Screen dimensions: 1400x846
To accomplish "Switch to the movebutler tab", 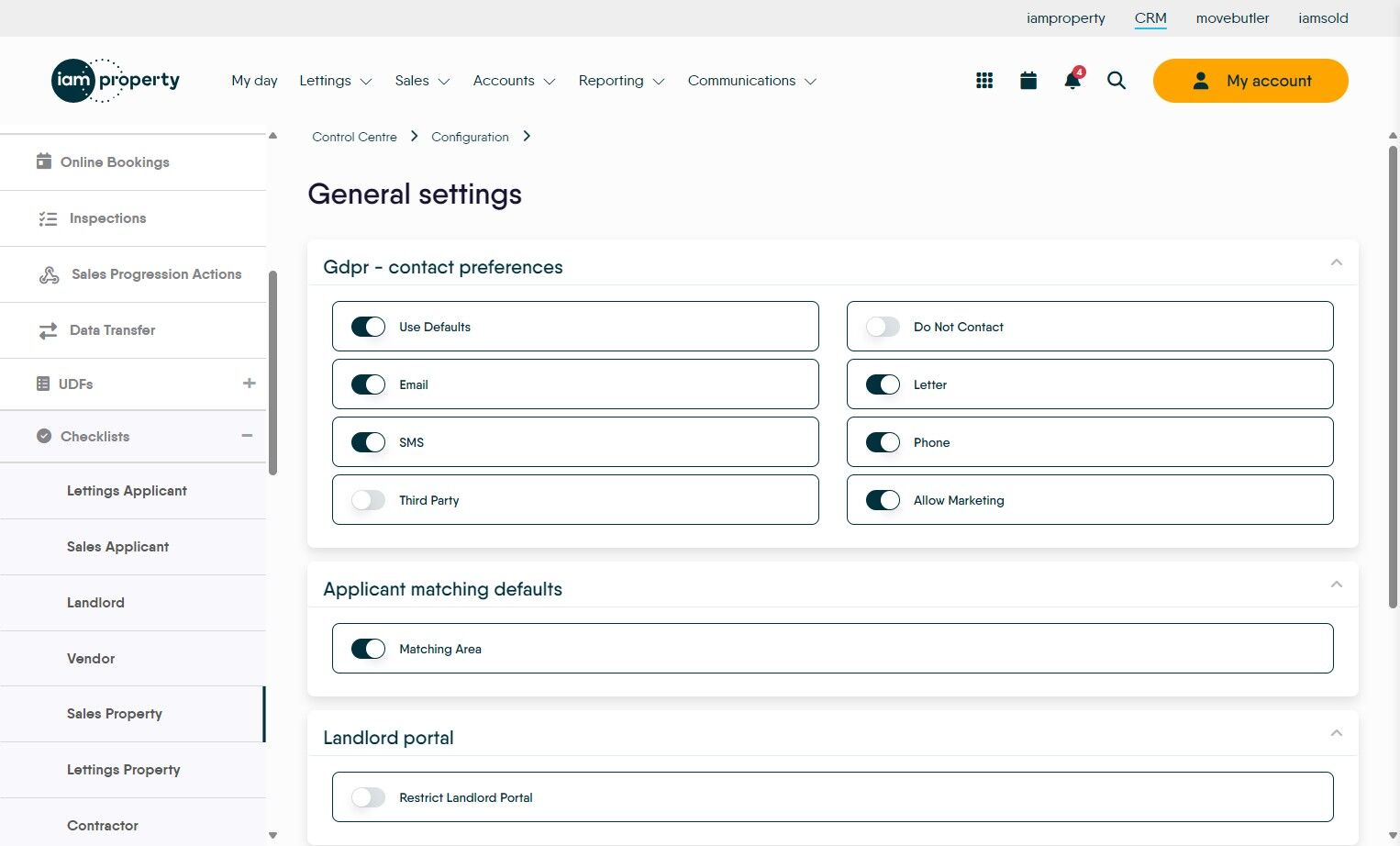I will (1232, 18).
